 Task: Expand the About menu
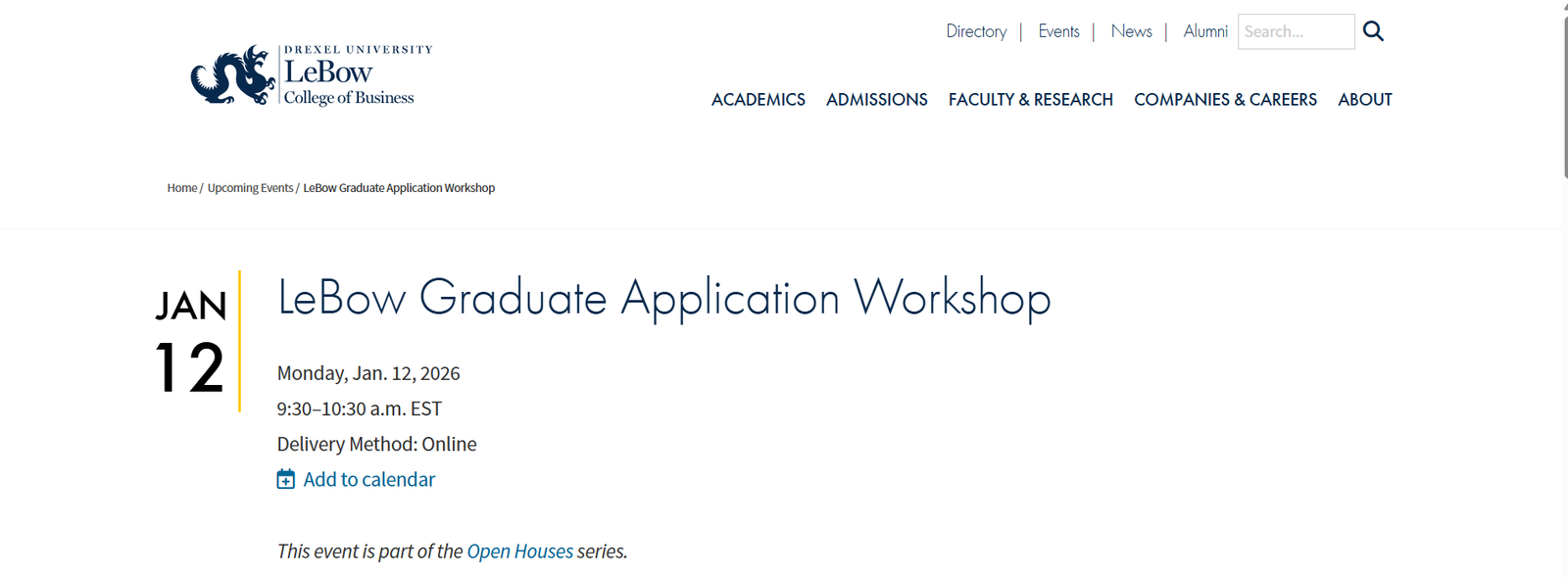1364,100
